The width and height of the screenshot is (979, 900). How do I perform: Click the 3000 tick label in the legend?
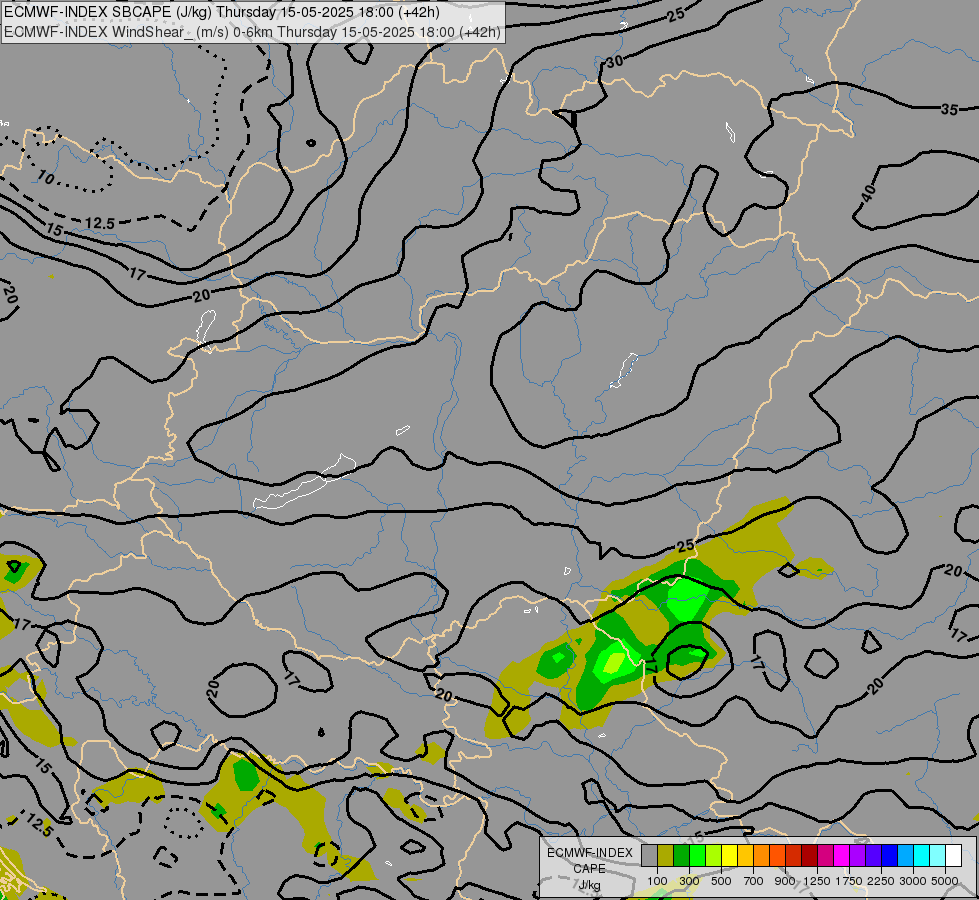912,881
